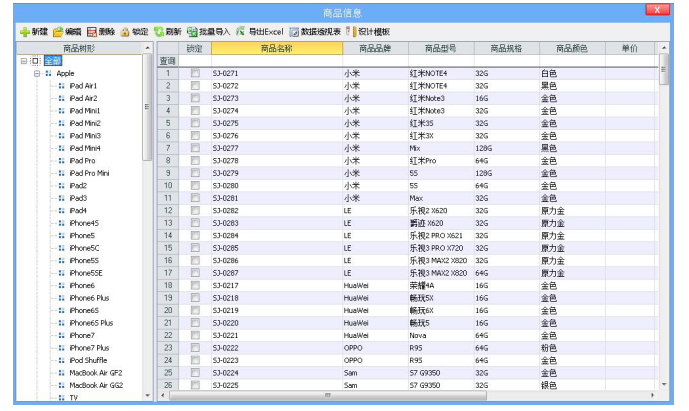Screen dimensions: 689x411
Task: Click the 删除 (Delete) toolbar icon
Action: (x=92, y=32)
